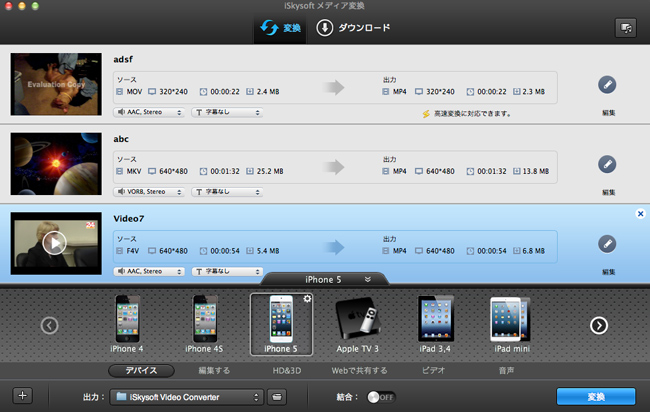
Task: Click the source format F4V label
Action: tap(133, 251)
